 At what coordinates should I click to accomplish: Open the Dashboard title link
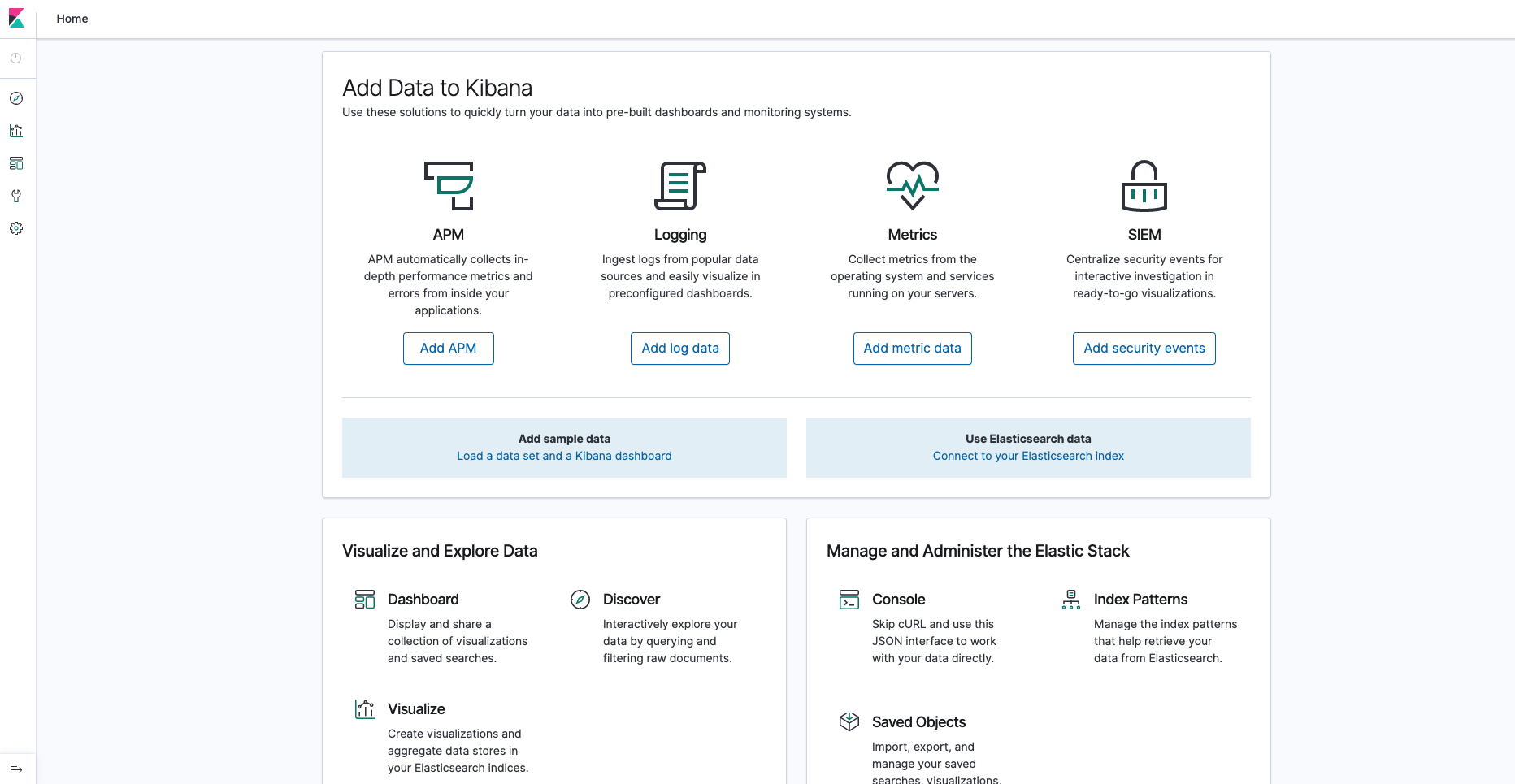(x=423, y=600)
